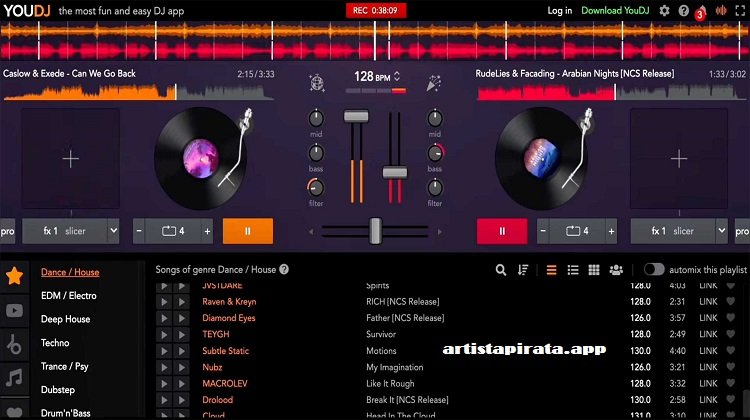
Task: Load Raven & Kreyn on right deck
Action: [x=182, y=302]
